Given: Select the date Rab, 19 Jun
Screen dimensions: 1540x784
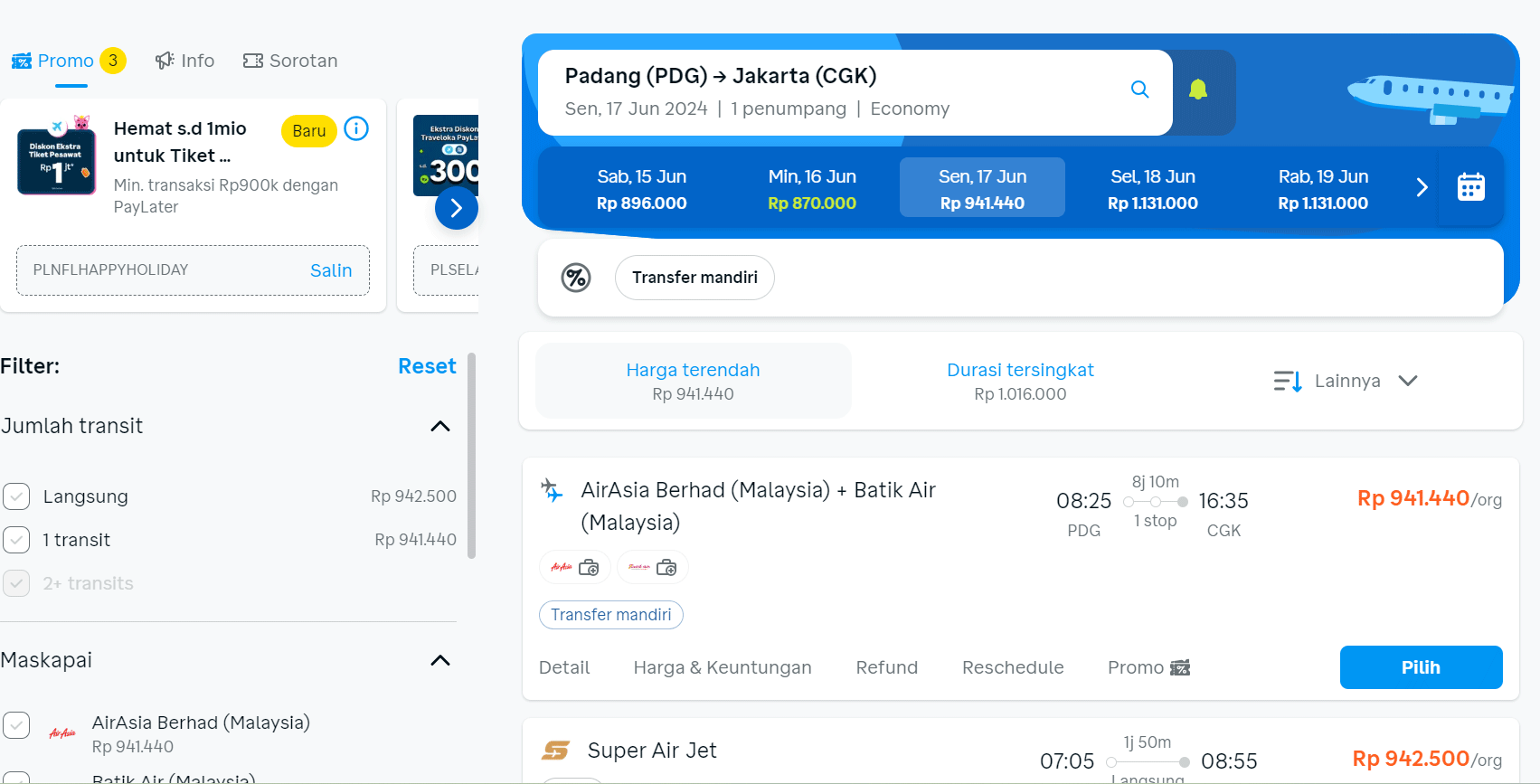Looking at the screenshot, I should (1323, 188).
